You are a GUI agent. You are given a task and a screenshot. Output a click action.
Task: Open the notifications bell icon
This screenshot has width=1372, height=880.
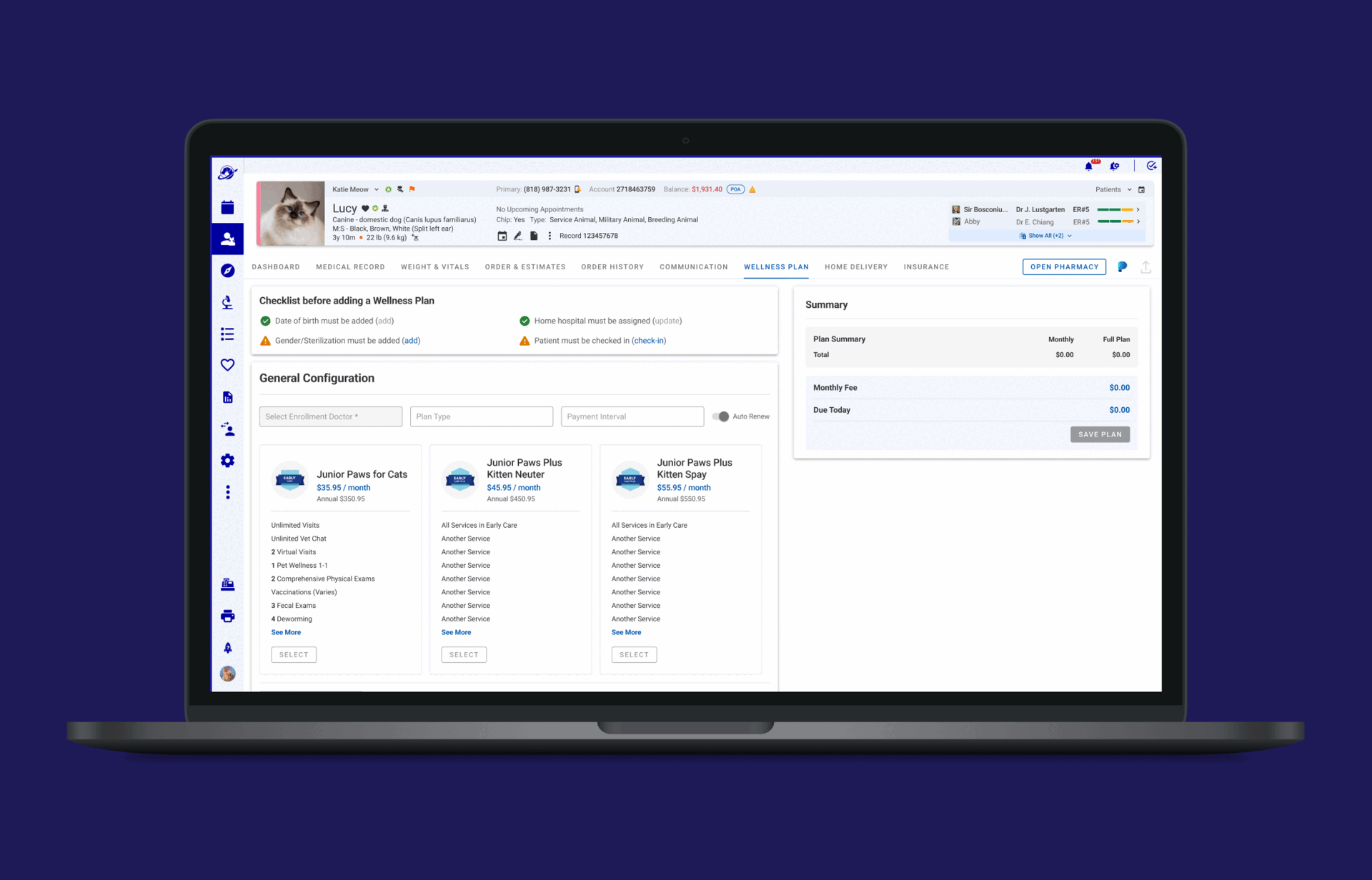[x=1088, y=166]
